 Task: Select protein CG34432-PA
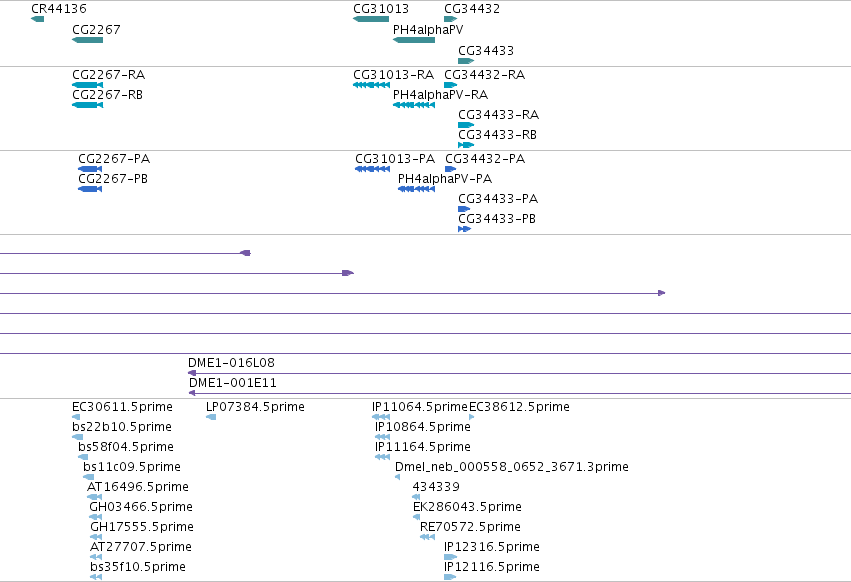pos(450,169)
